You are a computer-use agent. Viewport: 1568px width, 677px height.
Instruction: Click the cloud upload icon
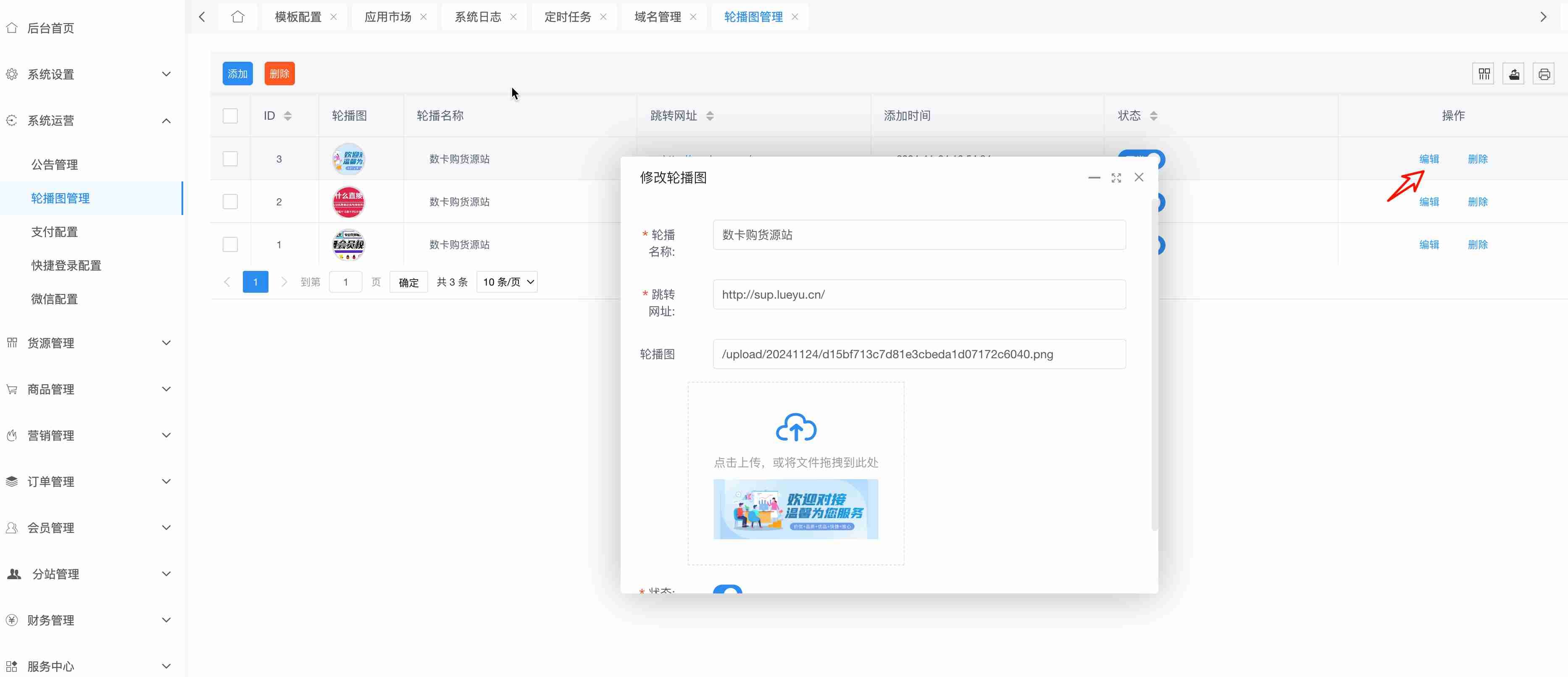click(x=796, y=427)
